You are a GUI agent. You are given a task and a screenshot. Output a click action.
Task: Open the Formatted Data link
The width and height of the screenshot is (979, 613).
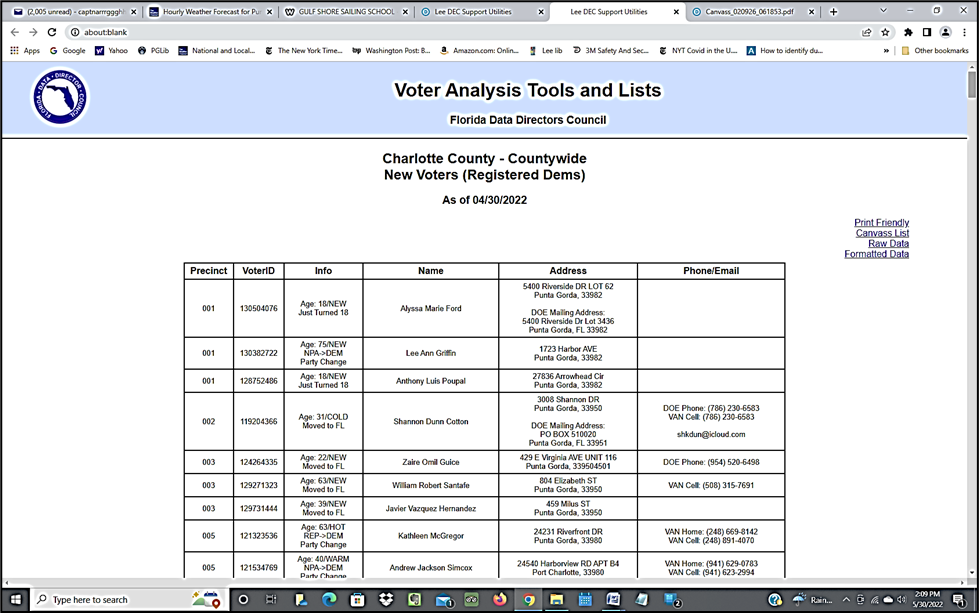tap(877, 254)
